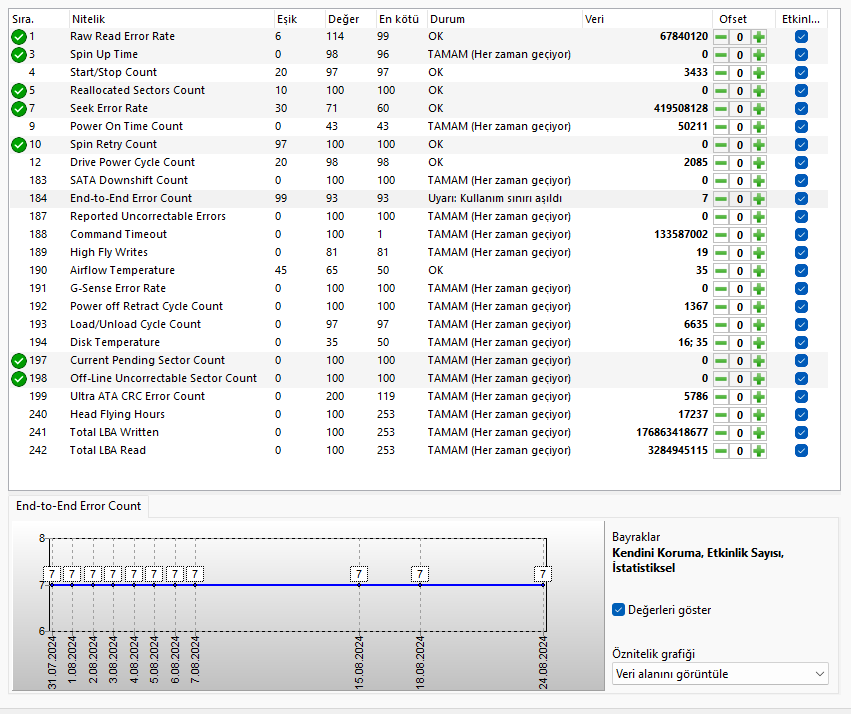Image resolution: width=851 pixels, height=714 pixels.
Task: Select the End-to-End Error Count tab
Action: click(79, 506)
